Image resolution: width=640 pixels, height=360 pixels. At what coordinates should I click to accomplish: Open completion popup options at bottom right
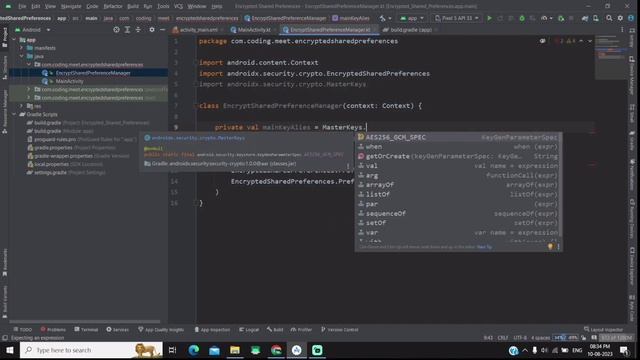558,247
